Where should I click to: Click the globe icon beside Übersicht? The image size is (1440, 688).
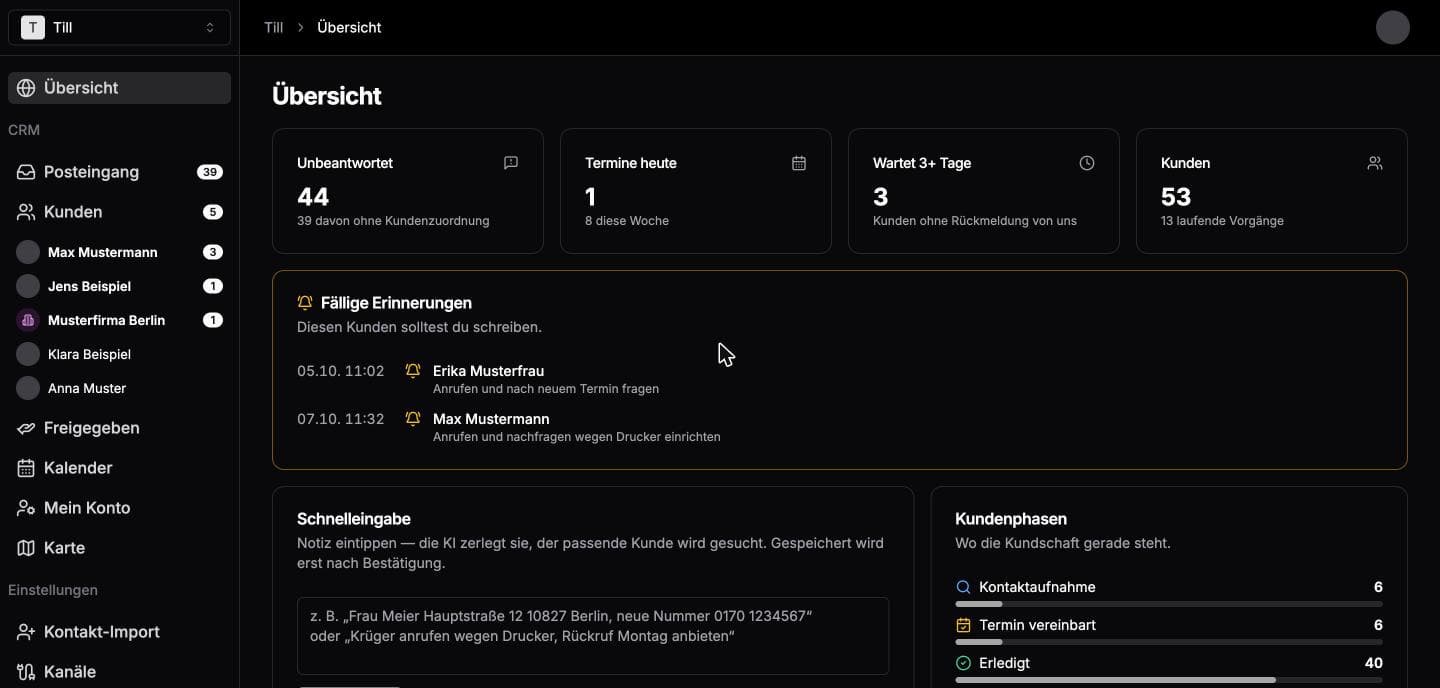pos(26,88)
